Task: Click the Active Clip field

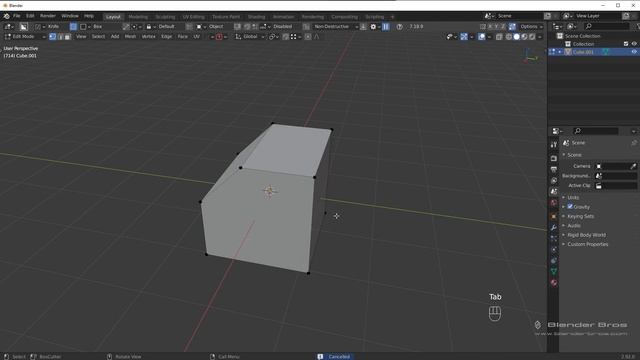Action: [616, 186]
